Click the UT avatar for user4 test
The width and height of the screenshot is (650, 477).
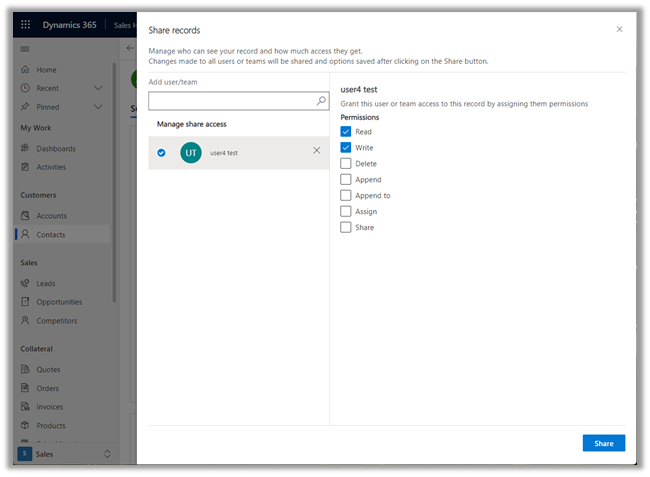(x=190, y=152)
